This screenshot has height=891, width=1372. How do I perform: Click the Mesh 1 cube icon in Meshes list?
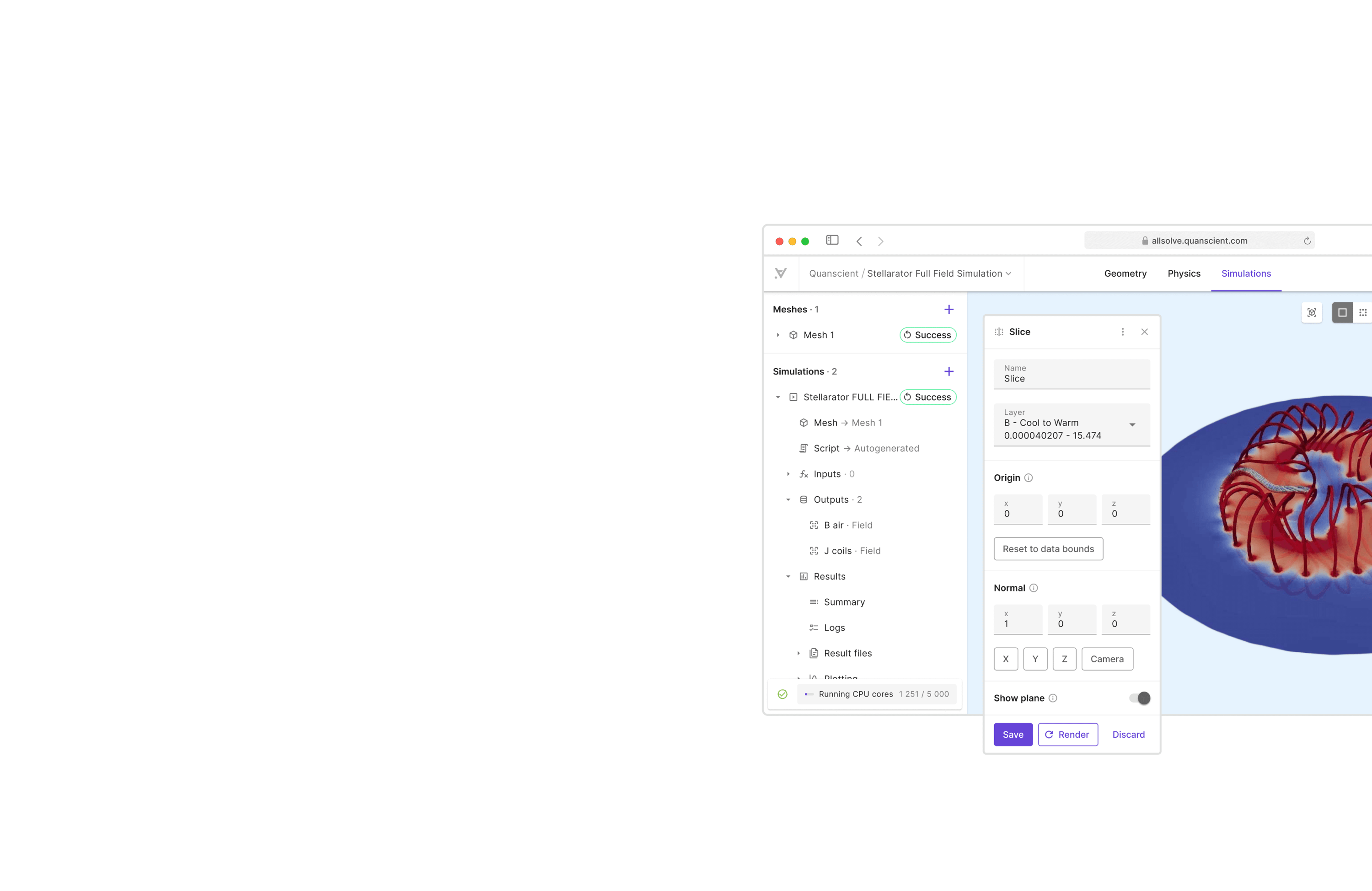[793, 334]
